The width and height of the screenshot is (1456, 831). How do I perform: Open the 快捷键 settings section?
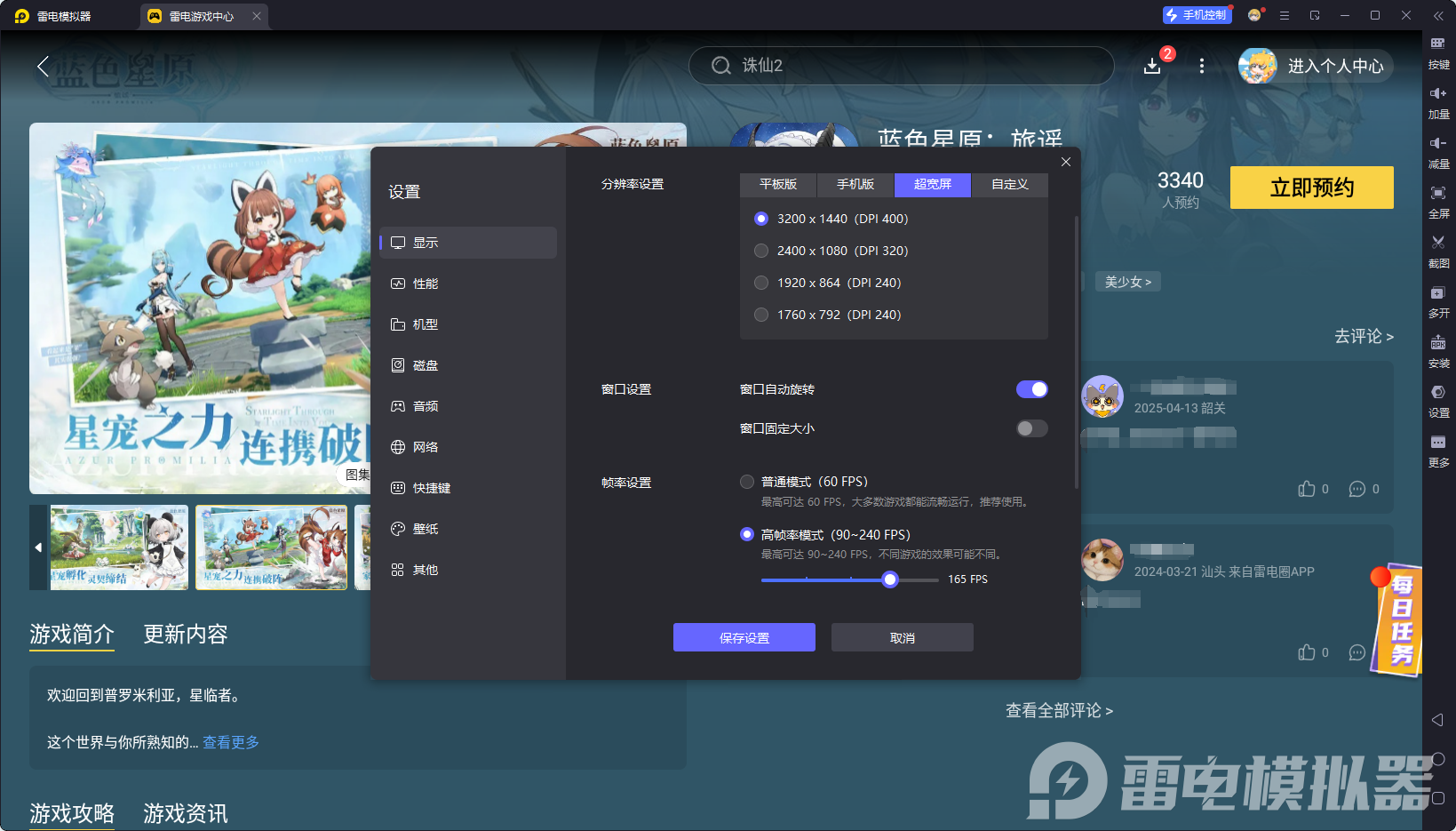[x=468, y=488]
